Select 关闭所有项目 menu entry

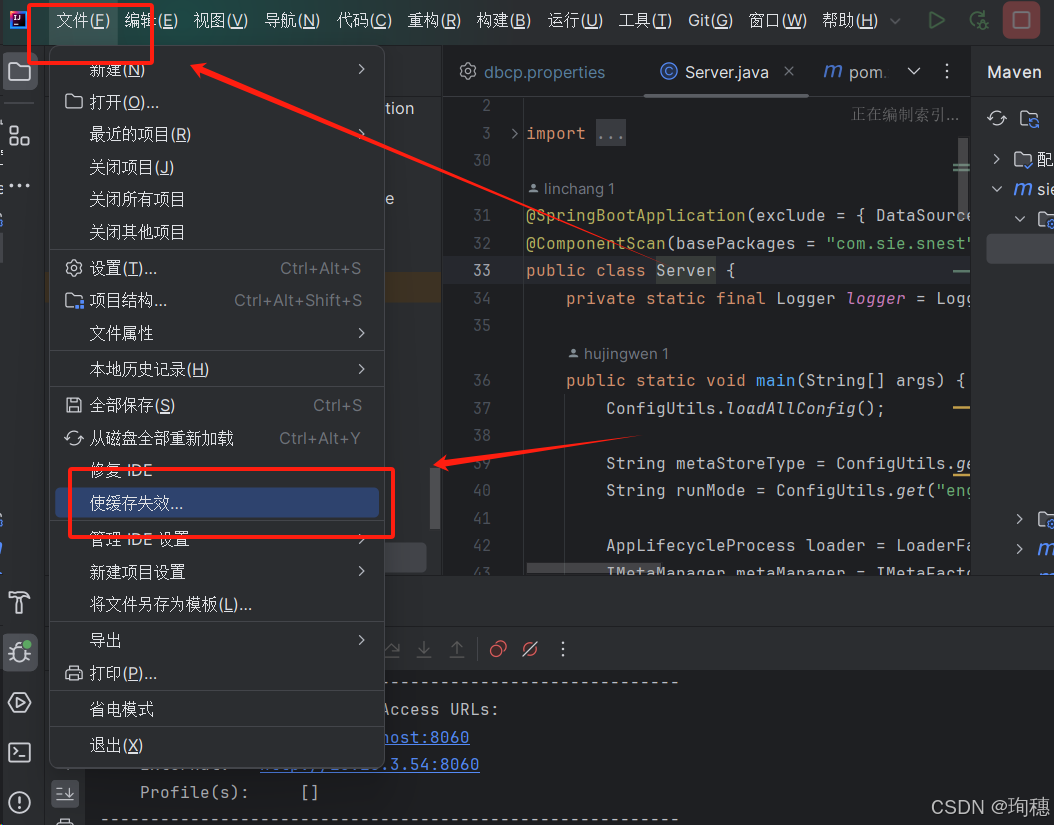(x=217, y=199)
